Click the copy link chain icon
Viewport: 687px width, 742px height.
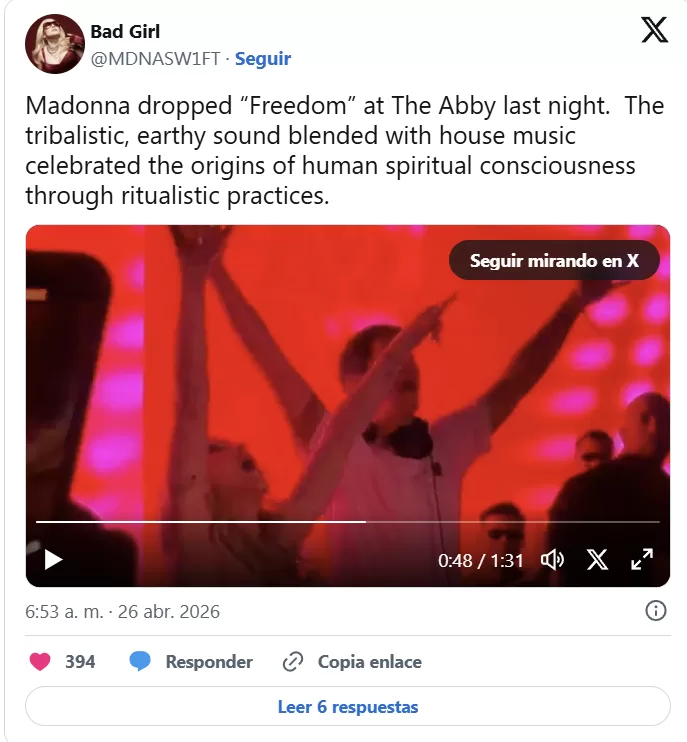point(293,662)
